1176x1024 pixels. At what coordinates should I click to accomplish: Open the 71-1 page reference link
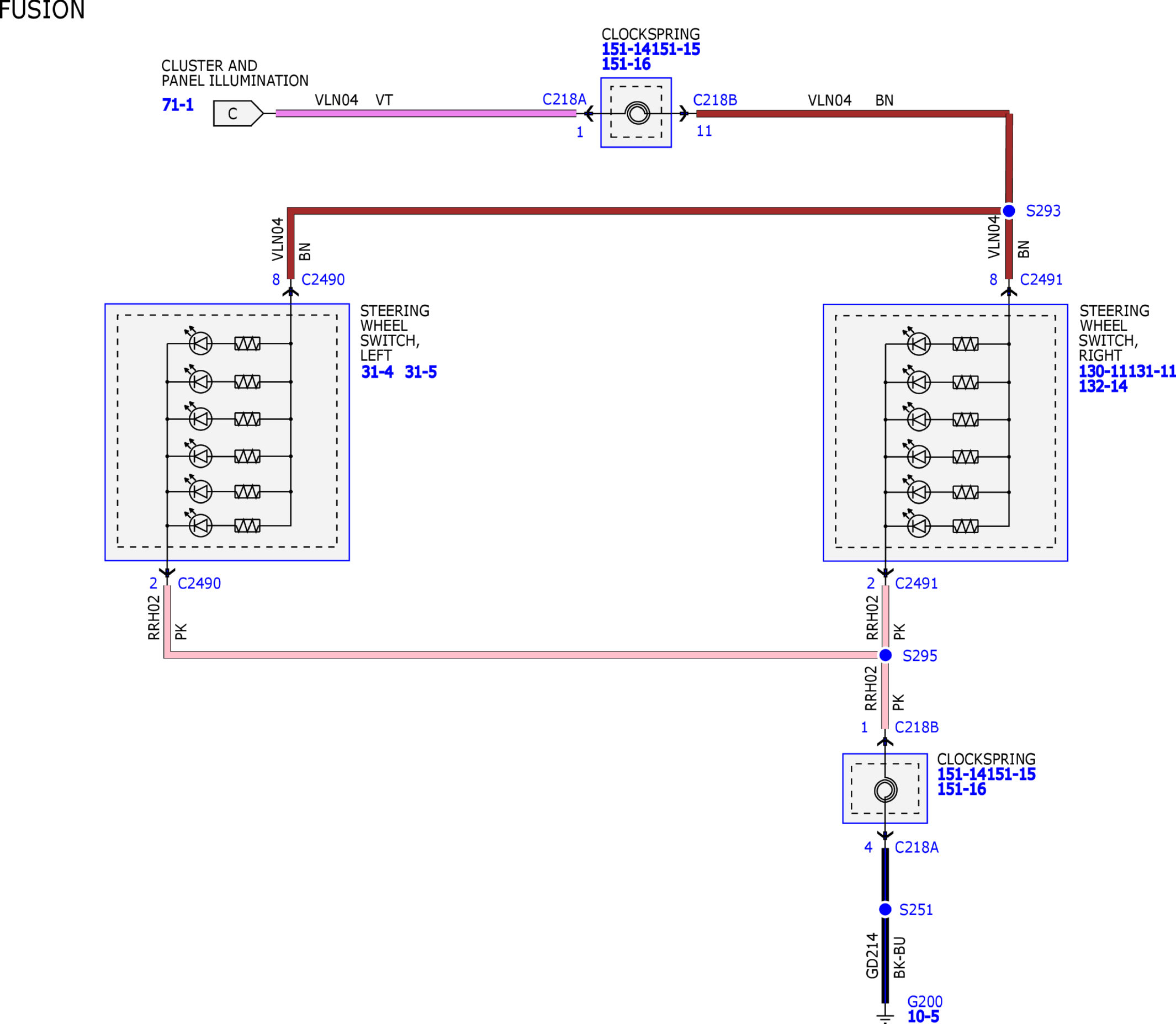tap(178, 105)
